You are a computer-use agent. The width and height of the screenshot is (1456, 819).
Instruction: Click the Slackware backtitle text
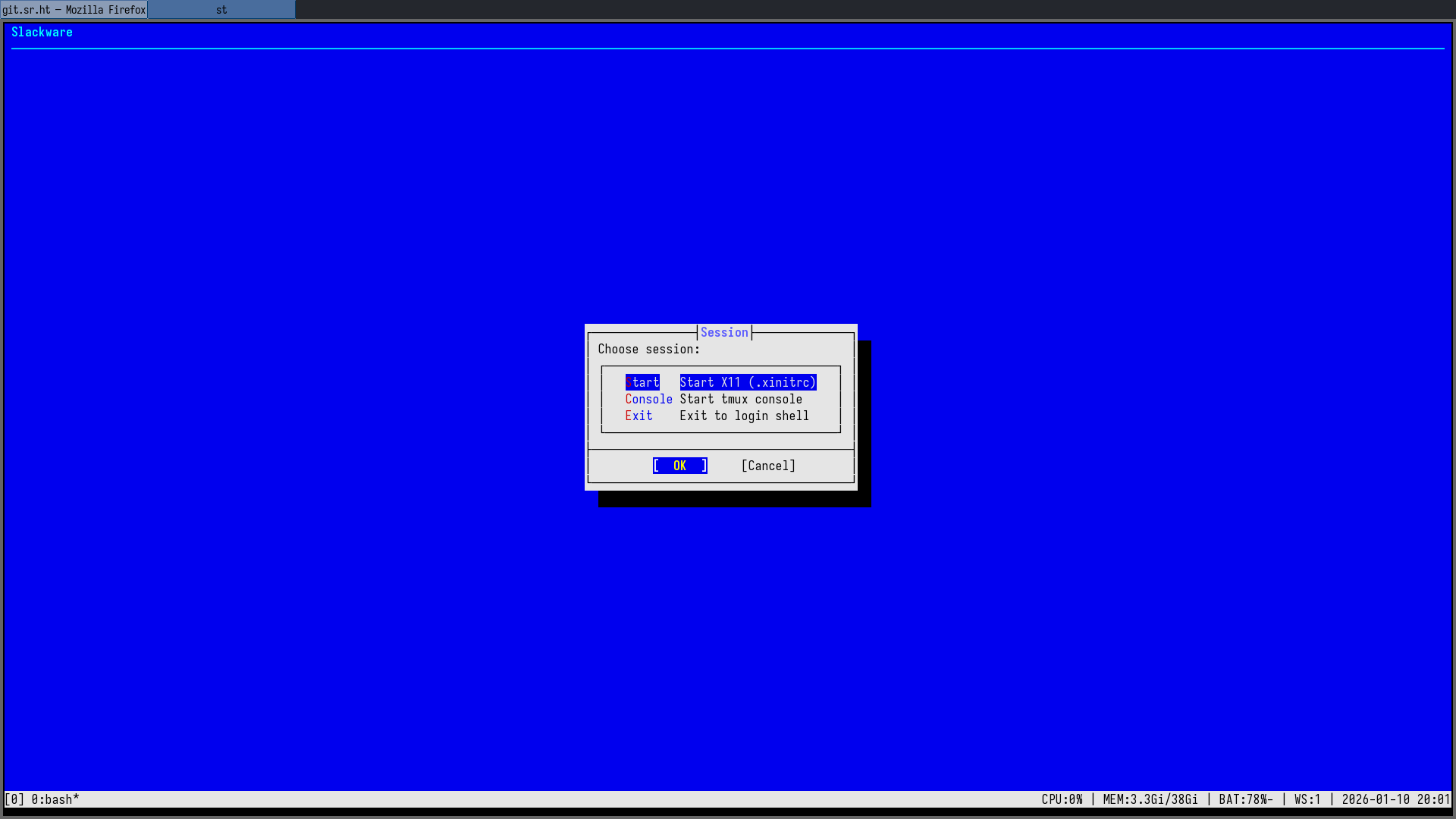pyautogui.click(x=42, y=32)
